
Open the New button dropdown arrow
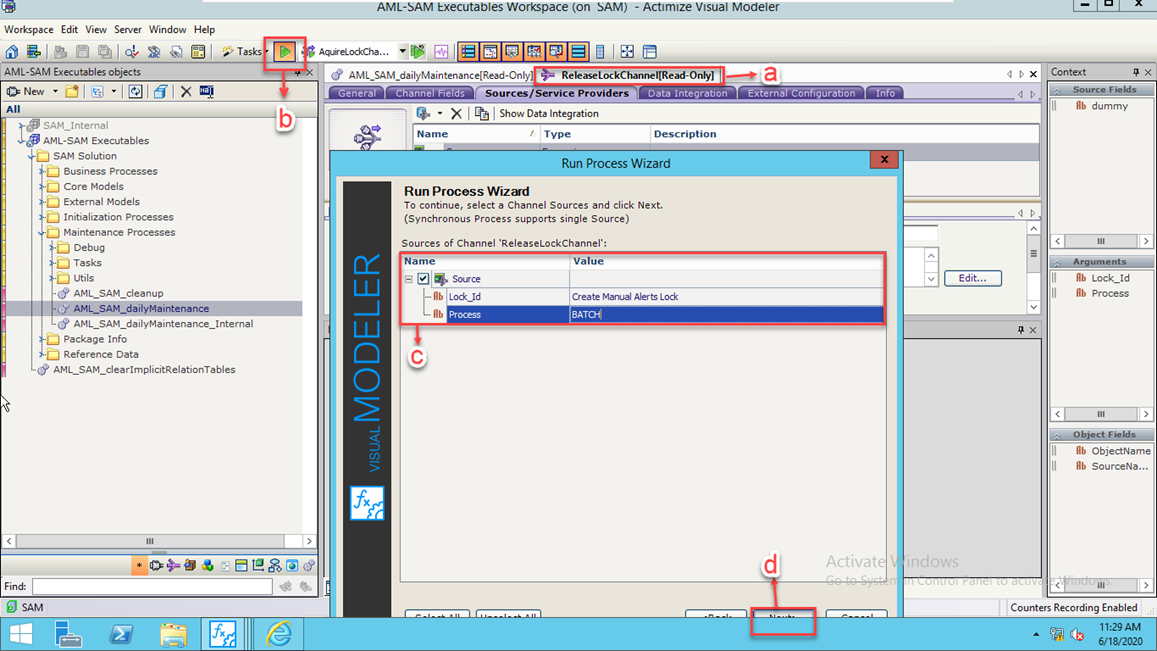pos(55,92)
